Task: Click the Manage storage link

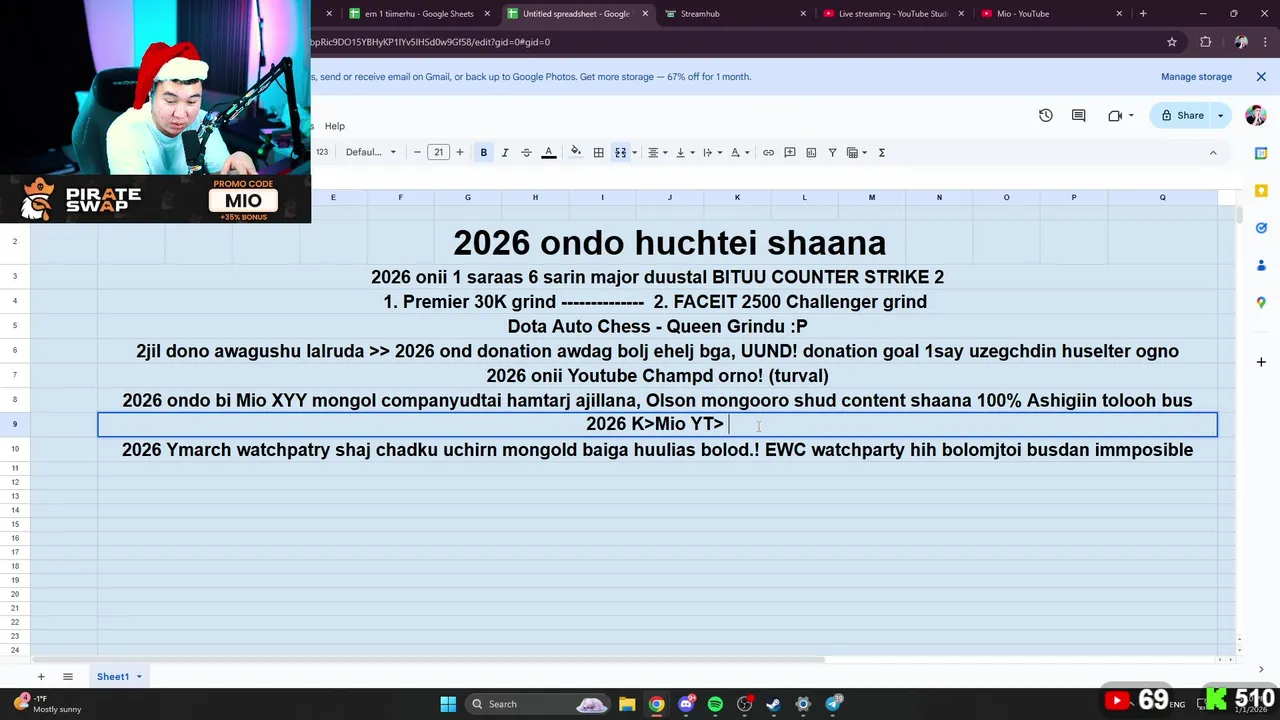Action: click(1196, 77)
